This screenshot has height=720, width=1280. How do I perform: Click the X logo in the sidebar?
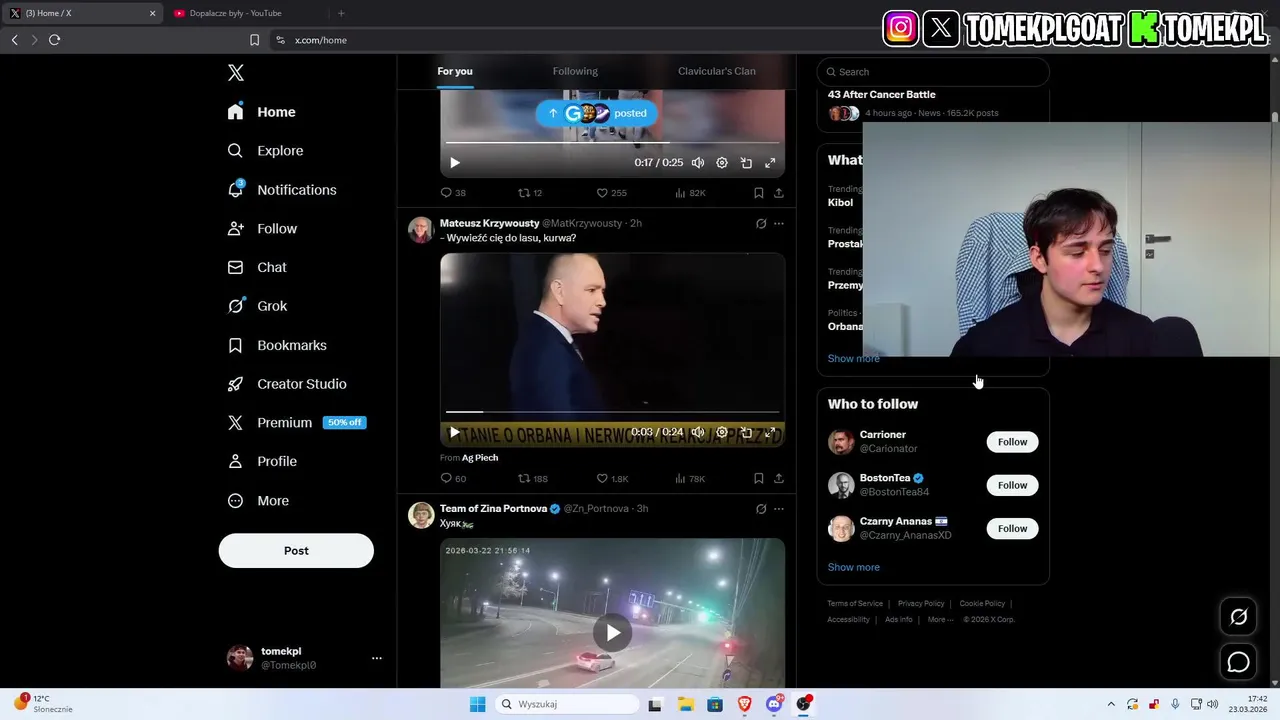236,72
